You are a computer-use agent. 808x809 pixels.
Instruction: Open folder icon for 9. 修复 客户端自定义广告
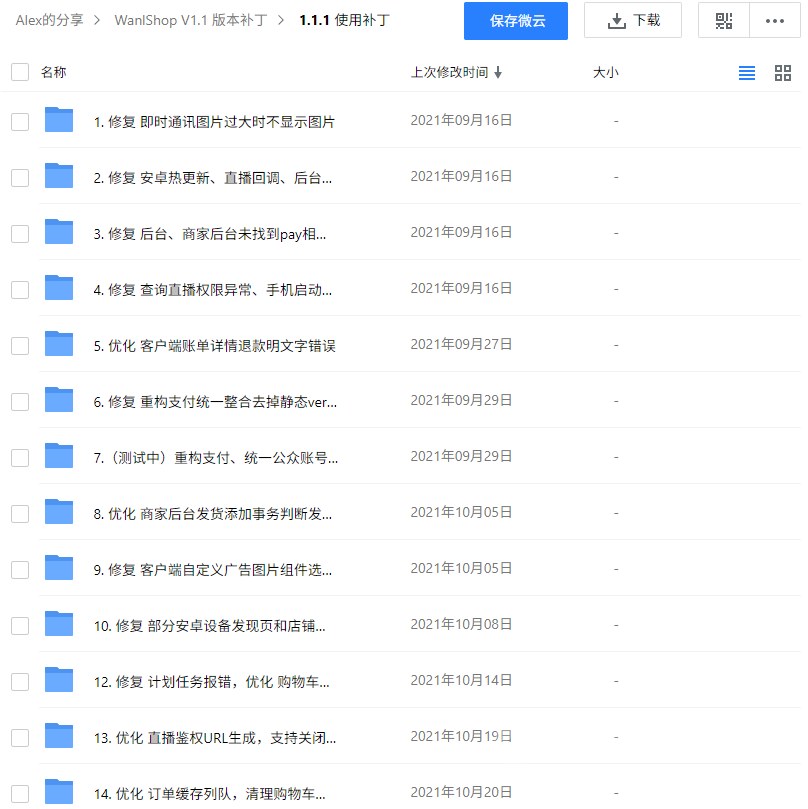click(x=59, y=568)
